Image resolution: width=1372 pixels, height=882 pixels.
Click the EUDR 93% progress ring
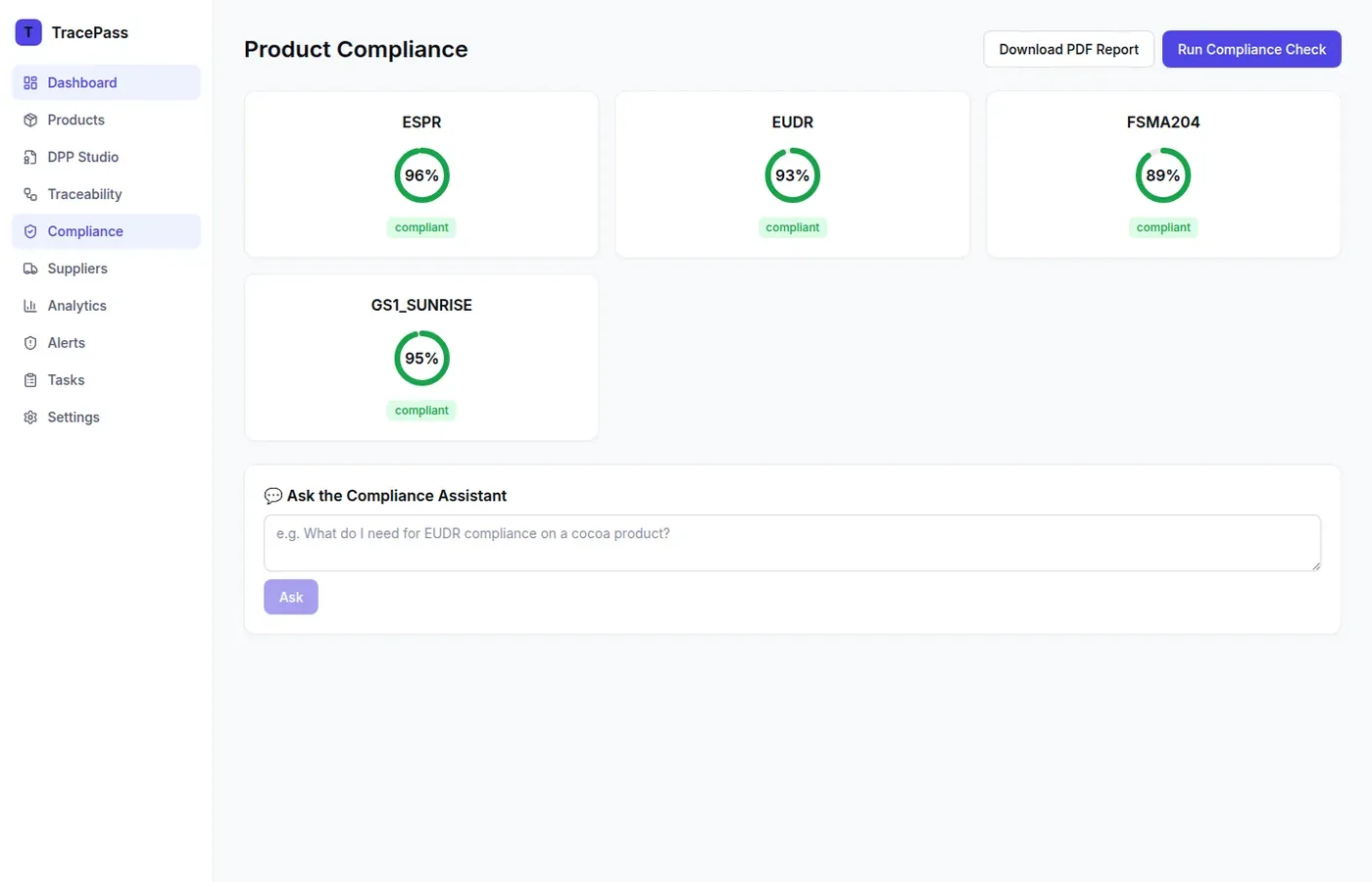click(793, 175)
